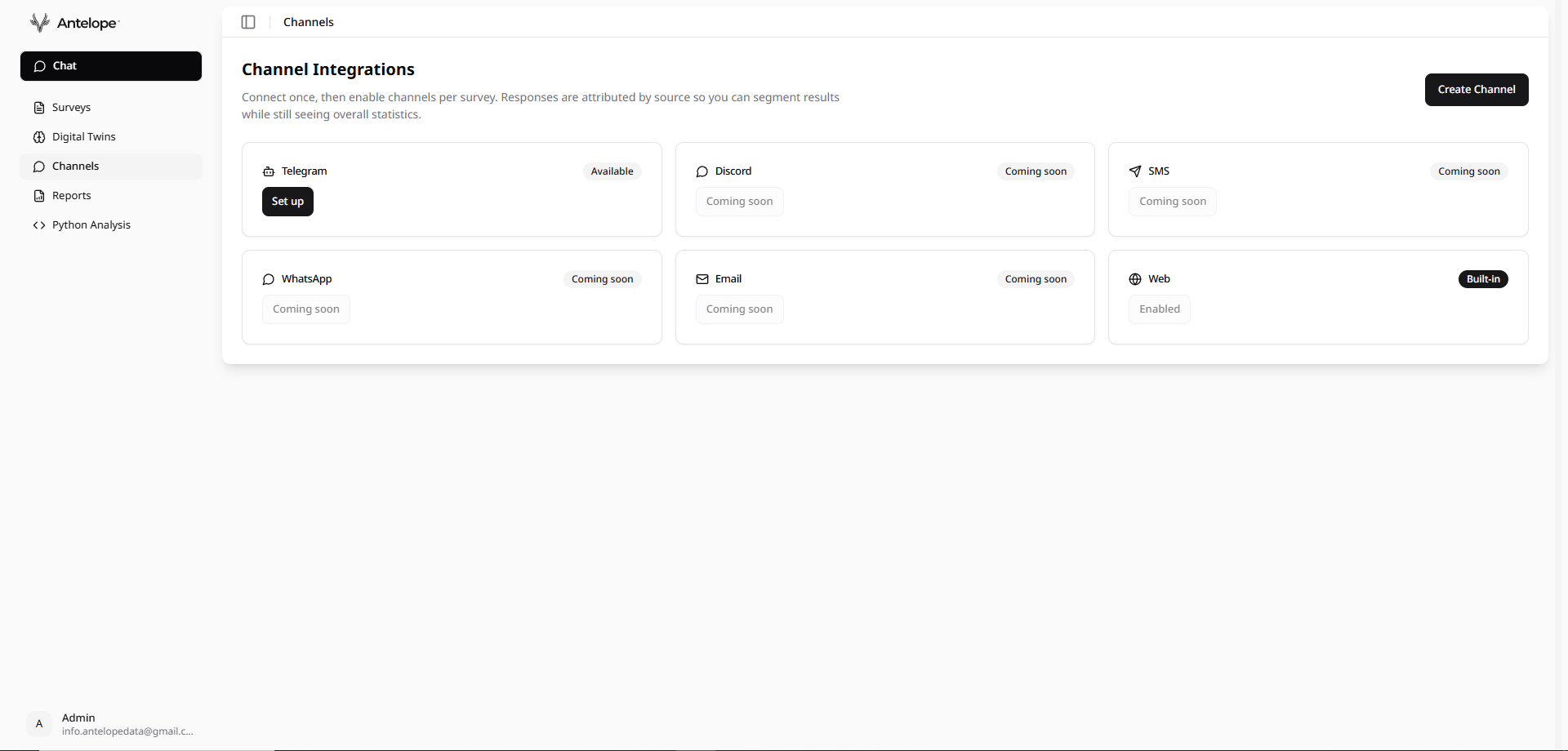Toggle the sidebar collapse control
The height and width of the screenshot is (751, 1568).
247,22
